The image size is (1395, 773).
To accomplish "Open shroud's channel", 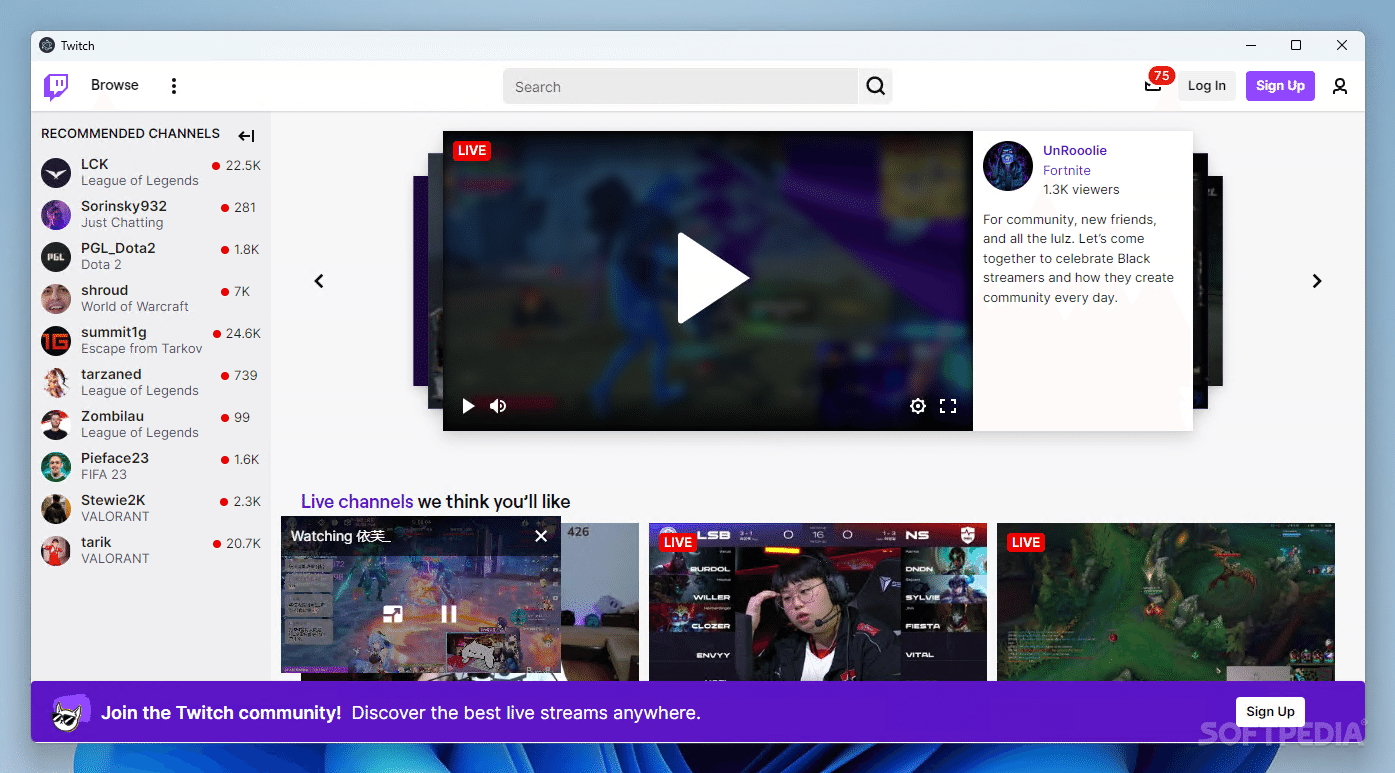I will point(150,298).
